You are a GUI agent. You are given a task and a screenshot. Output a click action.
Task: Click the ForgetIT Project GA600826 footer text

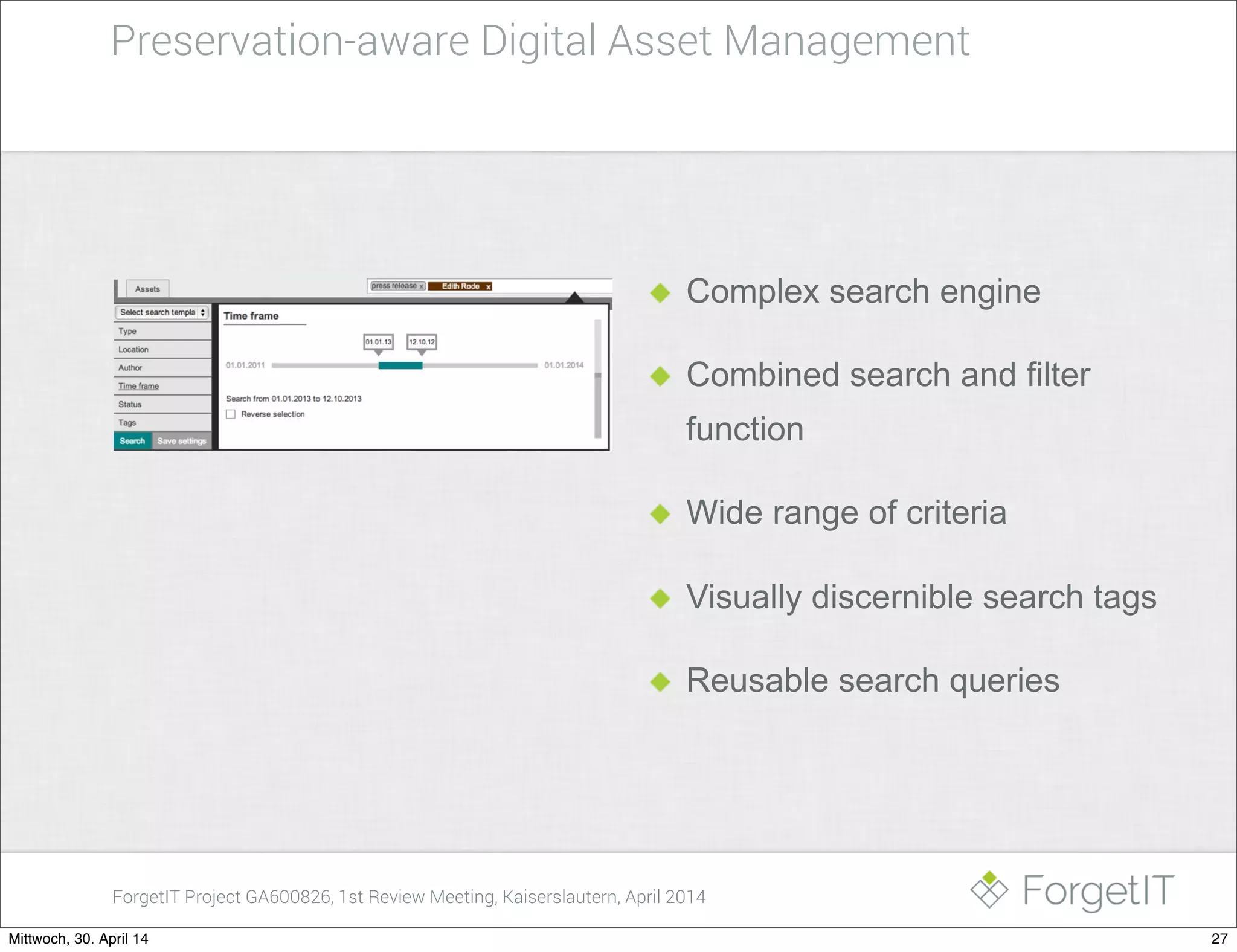409,897
